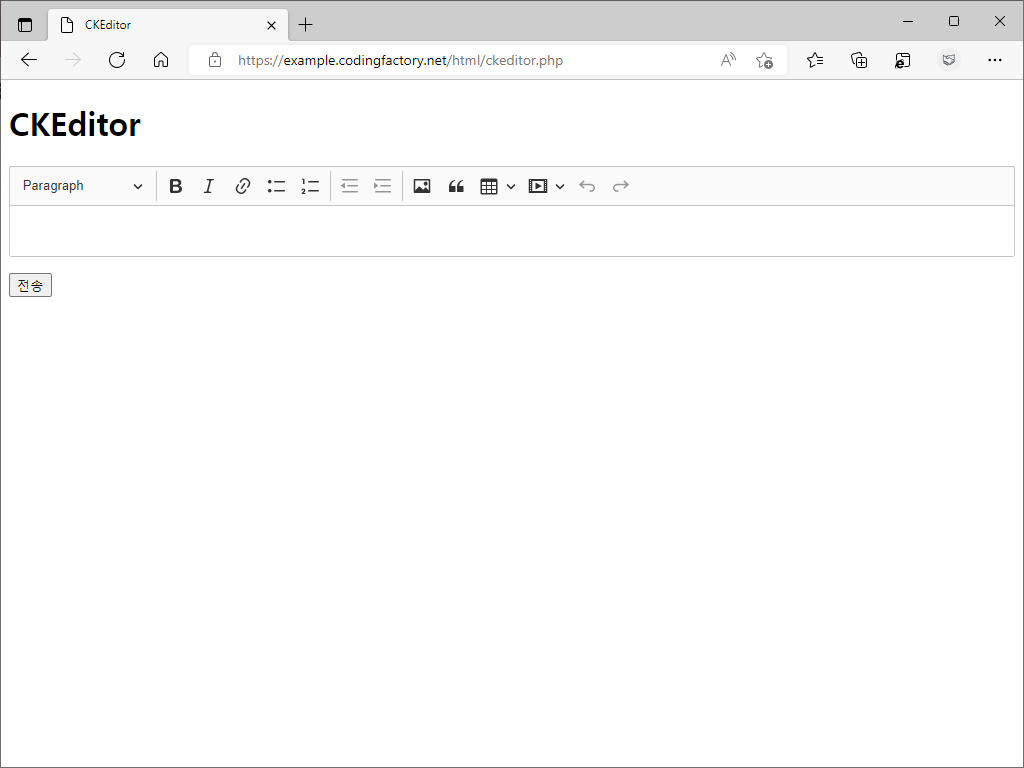This screenshot has width=1024, height=768.
Task: Toggle Italic formatting in the editor
Action: pos(208,186)
